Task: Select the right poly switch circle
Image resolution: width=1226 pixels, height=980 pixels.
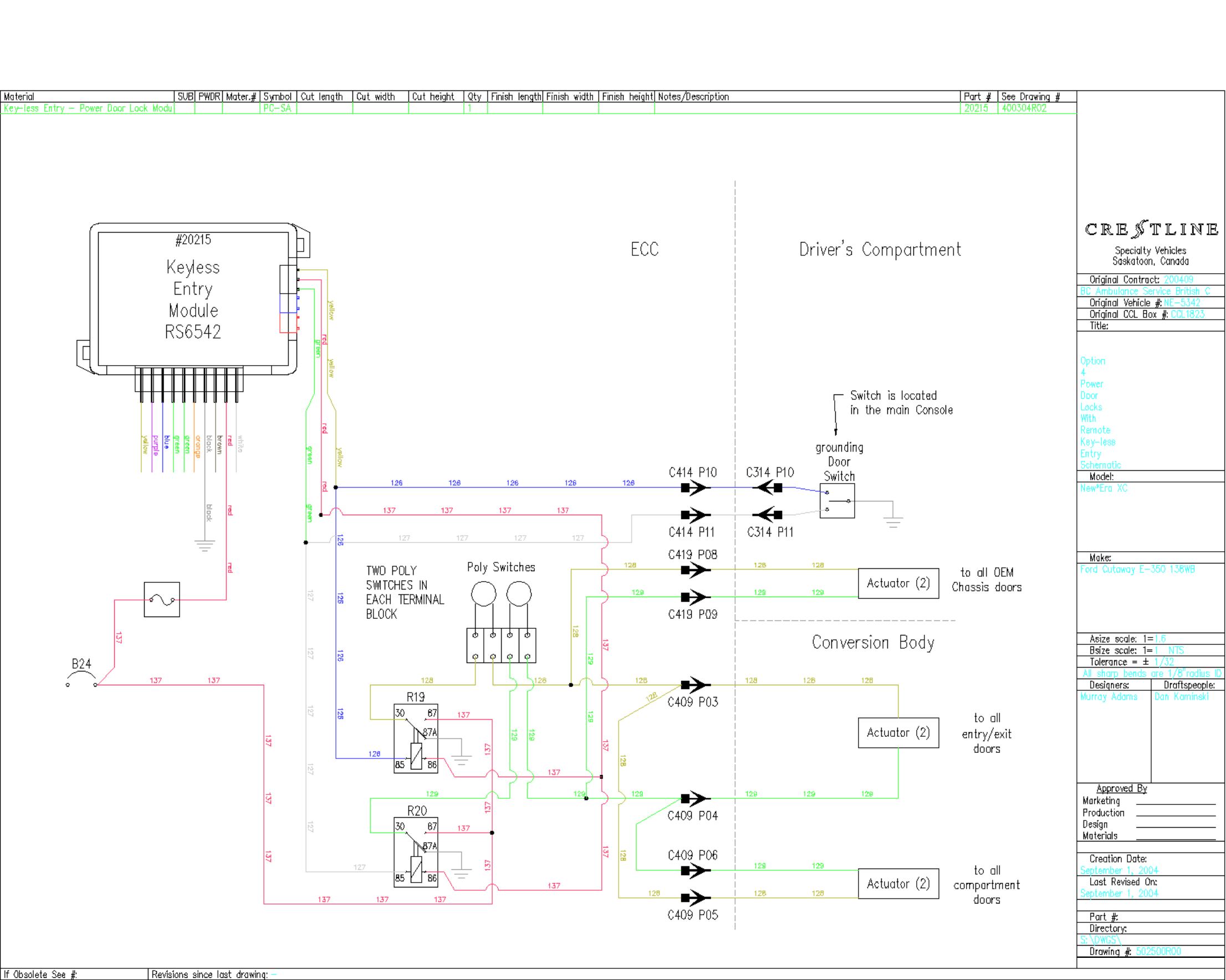Action: click(x=519, y=594)
